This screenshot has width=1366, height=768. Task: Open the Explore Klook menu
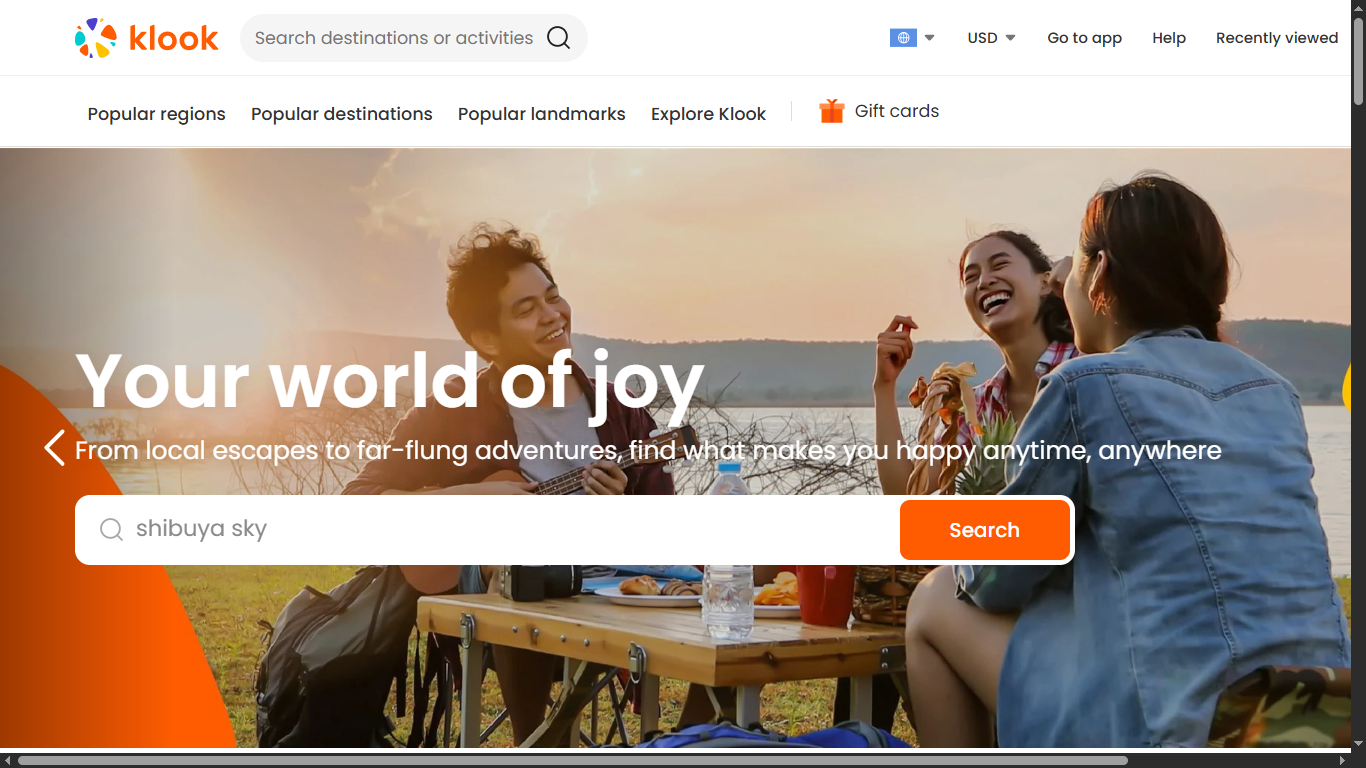coord(708,114)
